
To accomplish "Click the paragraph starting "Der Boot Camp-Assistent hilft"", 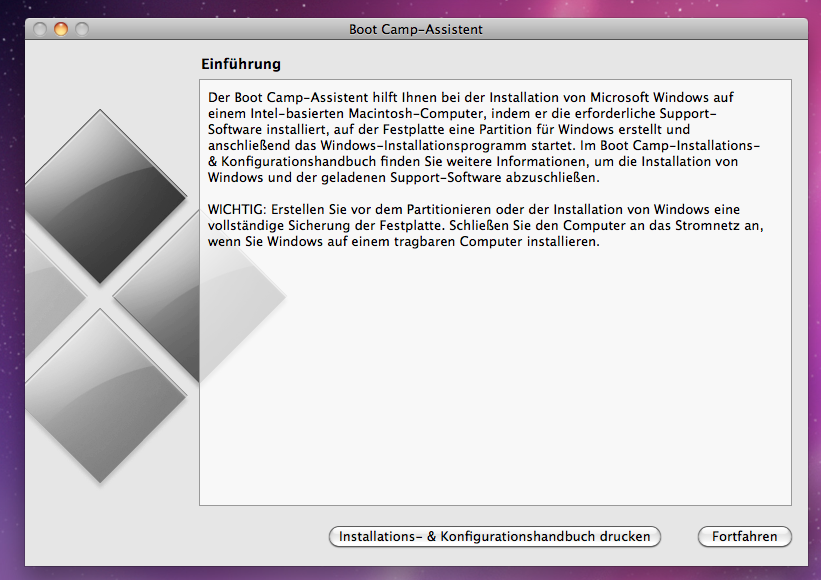I will pyautogui.click(x=484, y=137).
